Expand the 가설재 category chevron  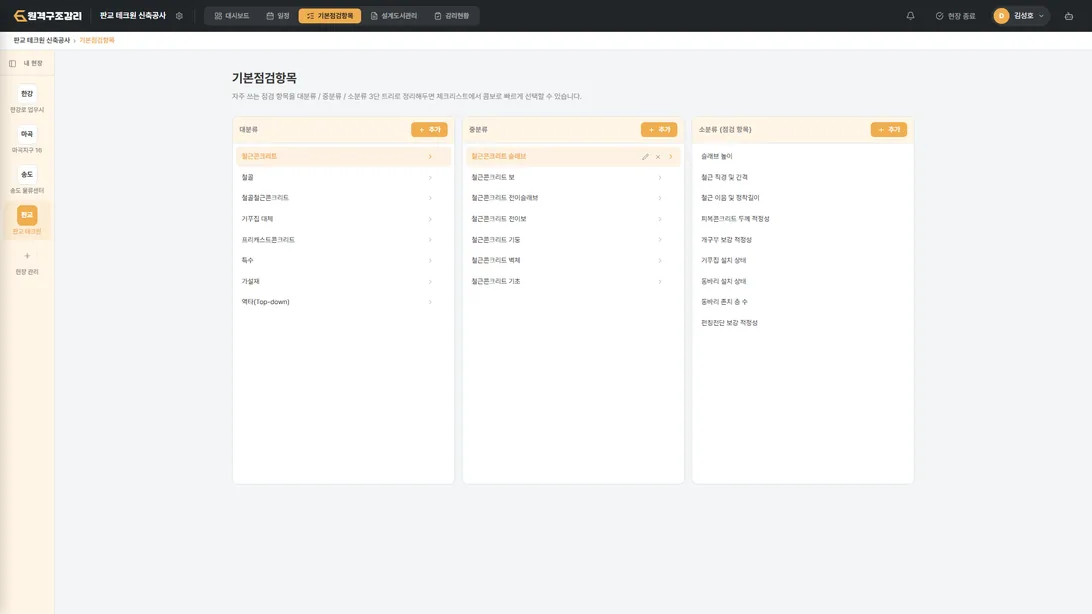(x=430, y=281)
